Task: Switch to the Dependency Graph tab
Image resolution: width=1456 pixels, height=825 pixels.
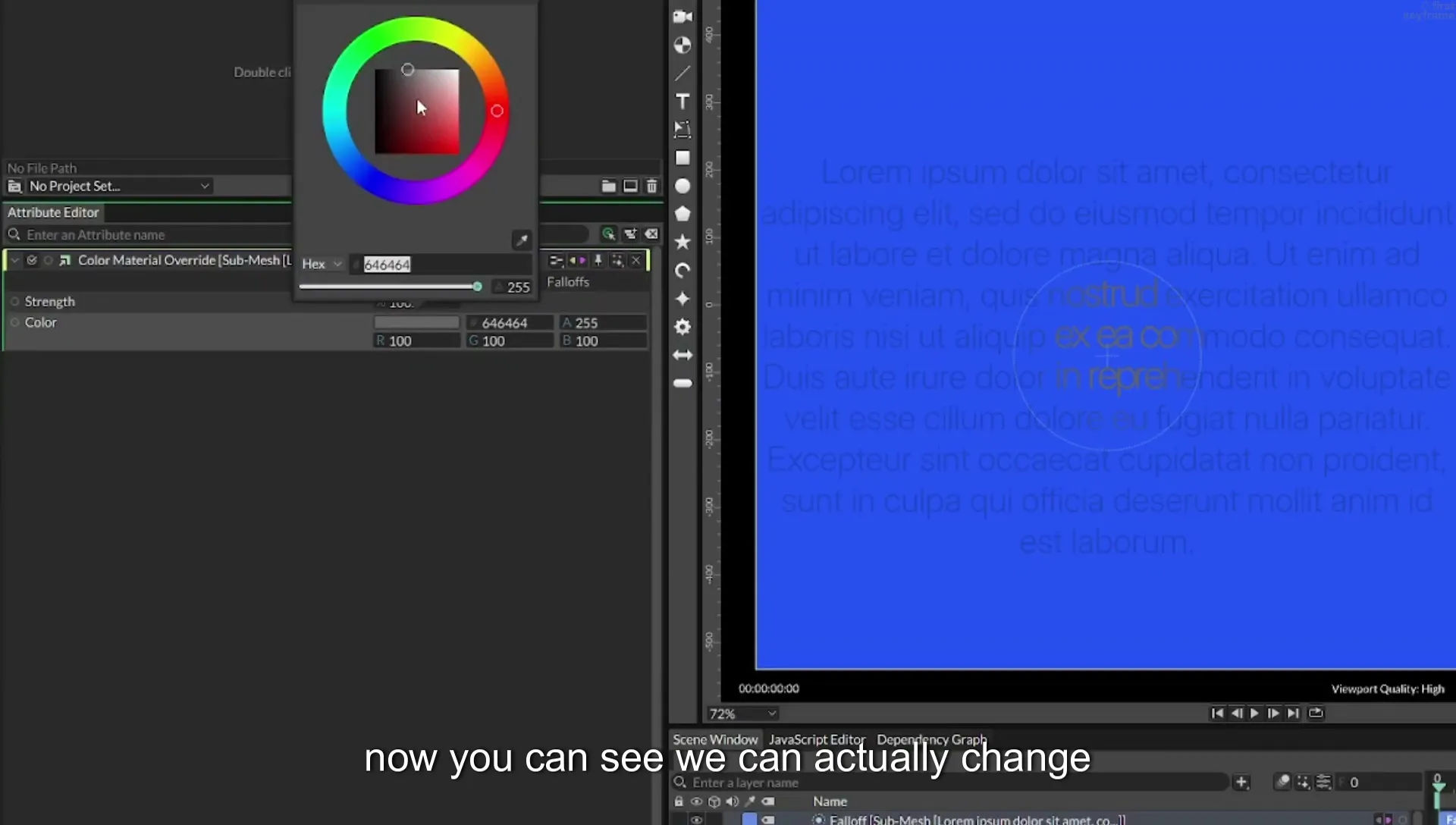Action: click(932, 739)
